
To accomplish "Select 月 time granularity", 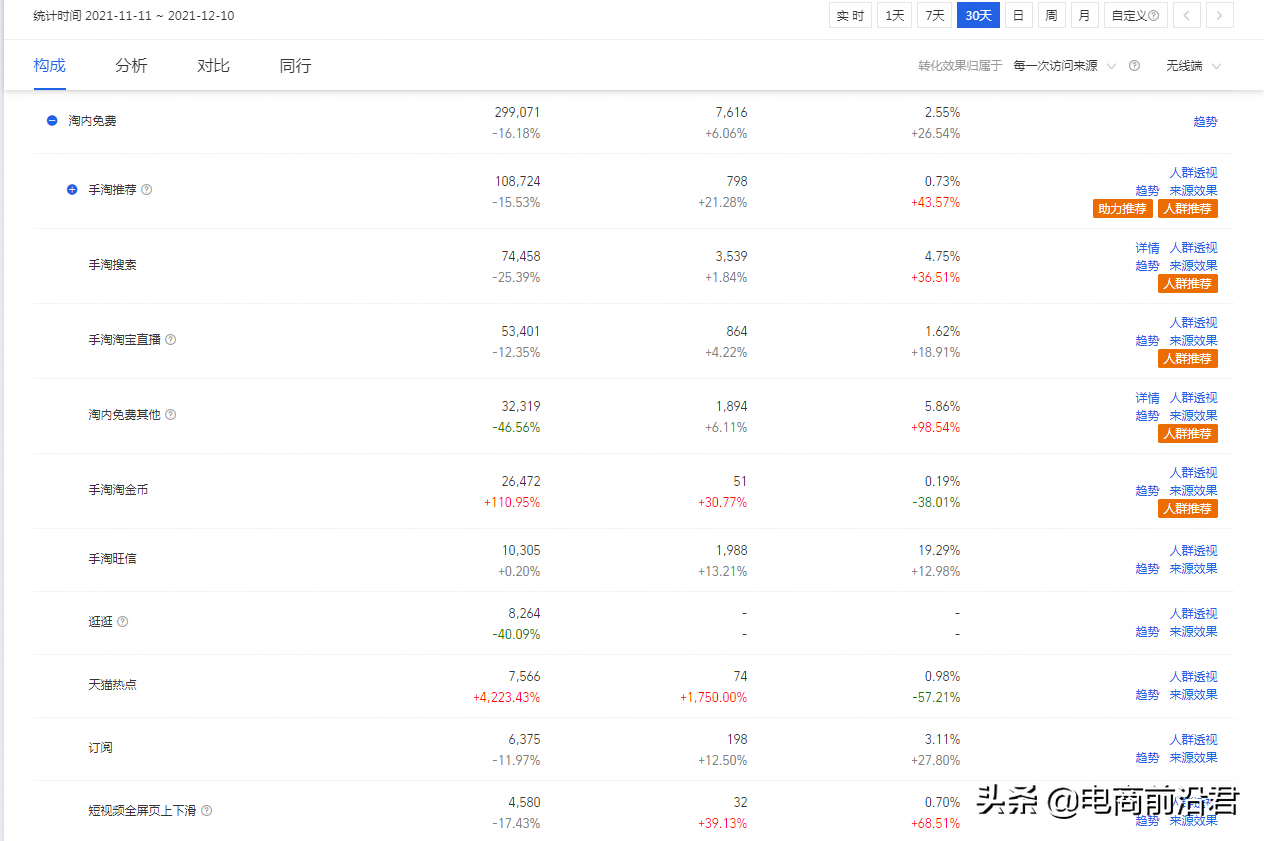I will pos(1084,16).
